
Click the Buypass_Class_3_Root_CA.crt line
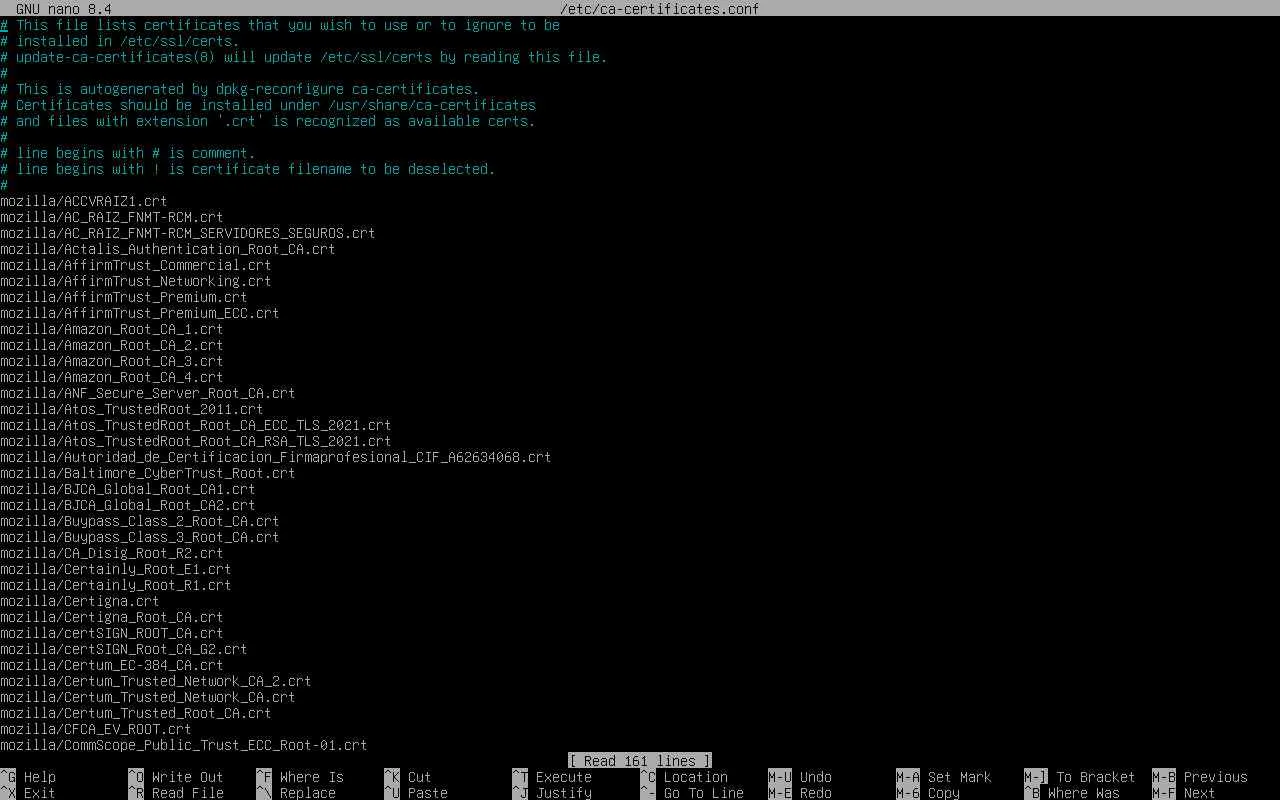coord(140,537)
